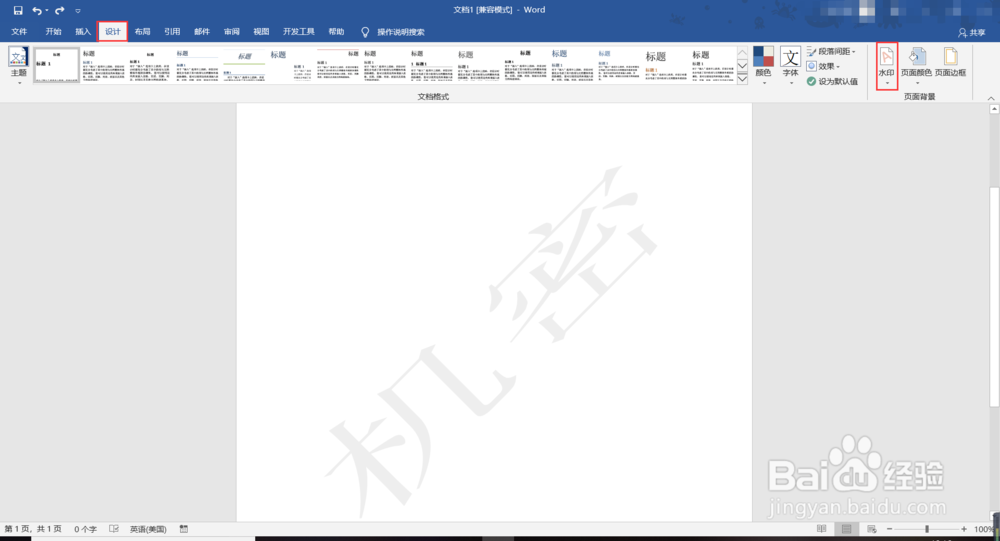The image size is (1000, 541).
Task: Switch to the 开始 tab
Action: point(54,31)
